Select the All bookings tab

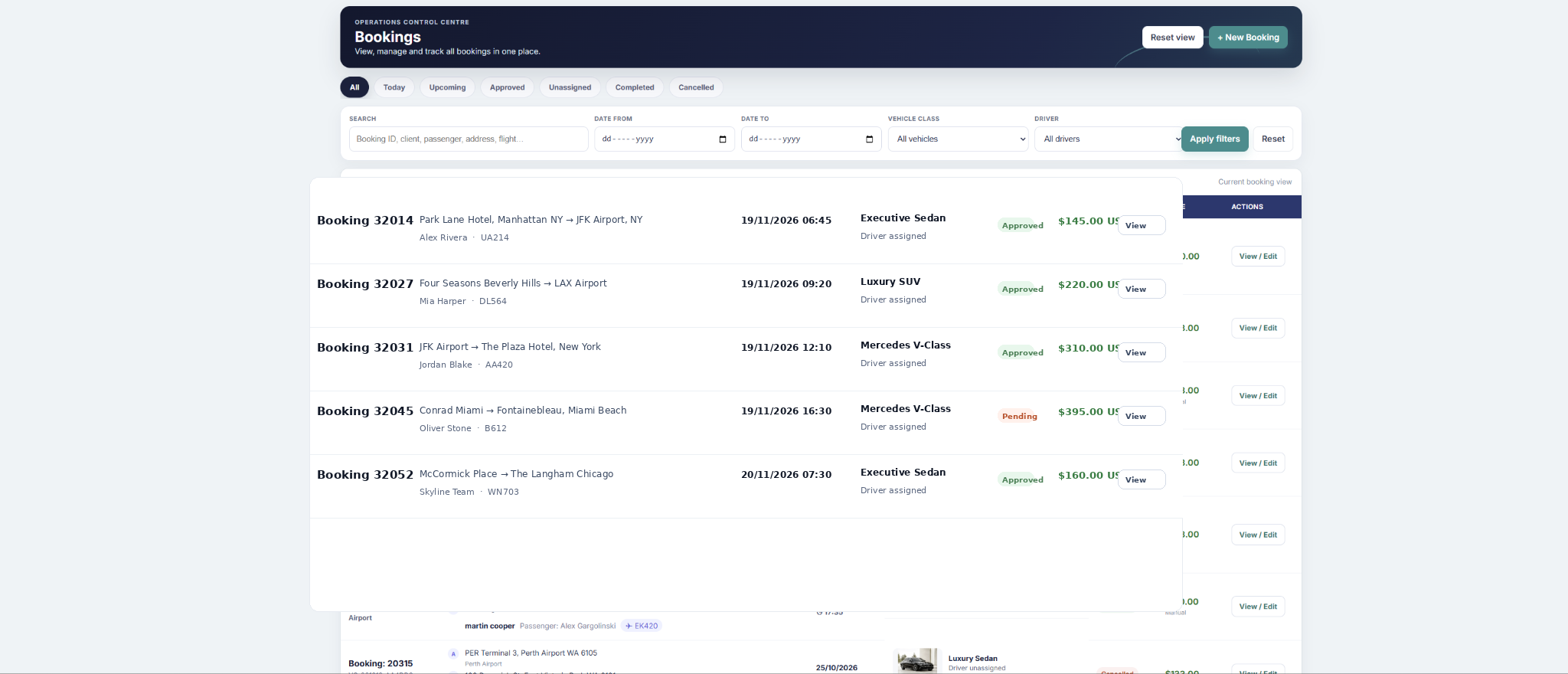[354, 87]
